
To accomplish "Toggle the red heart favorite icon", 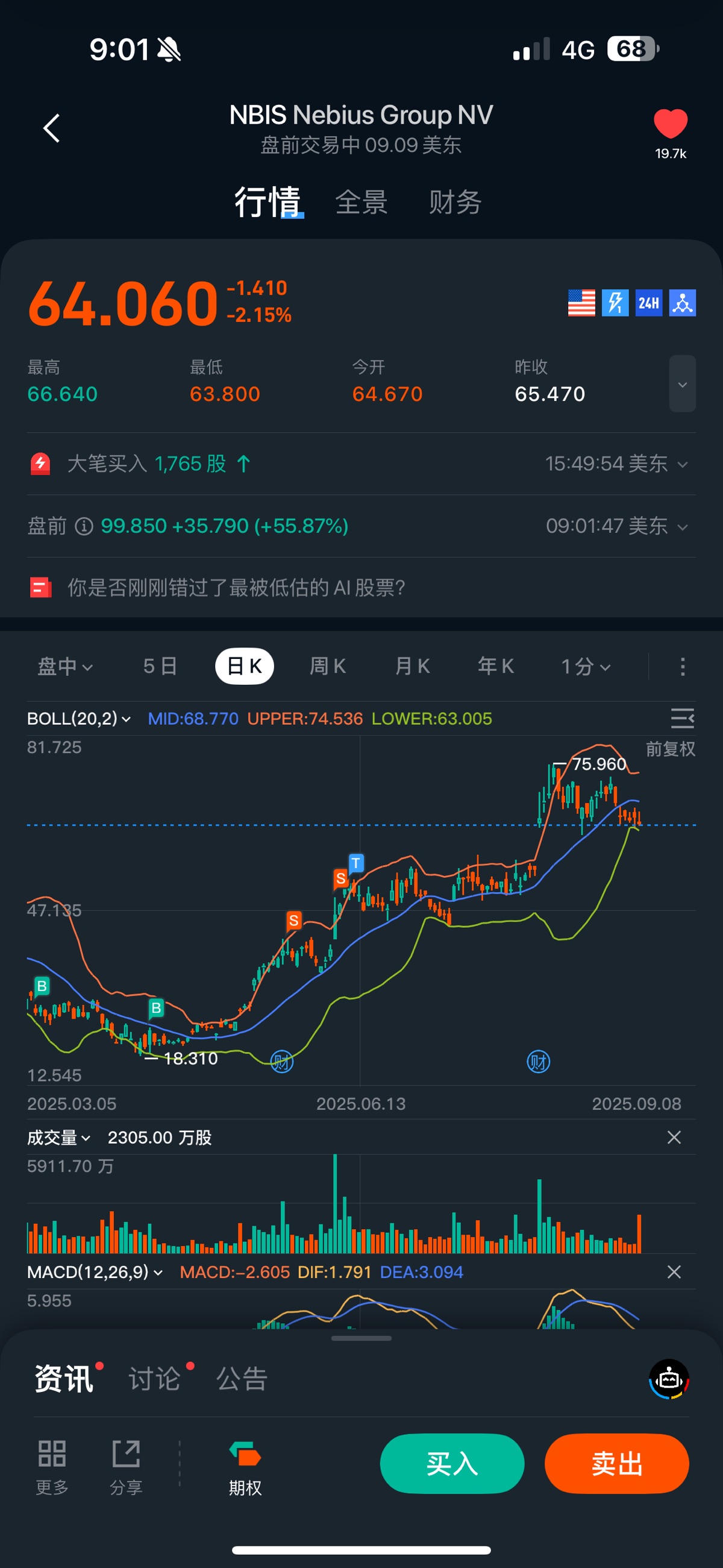I will [x=670, y=124].
